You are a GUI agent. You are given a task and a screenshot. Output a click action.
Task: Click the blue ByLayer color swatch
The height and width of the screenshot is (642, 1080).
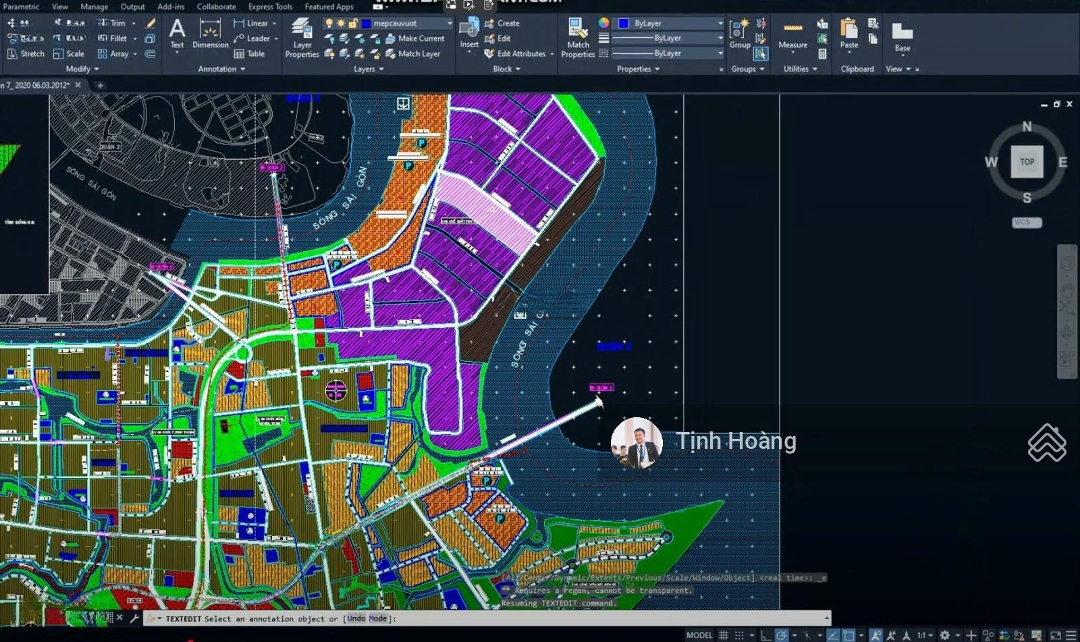pos(624,23)
